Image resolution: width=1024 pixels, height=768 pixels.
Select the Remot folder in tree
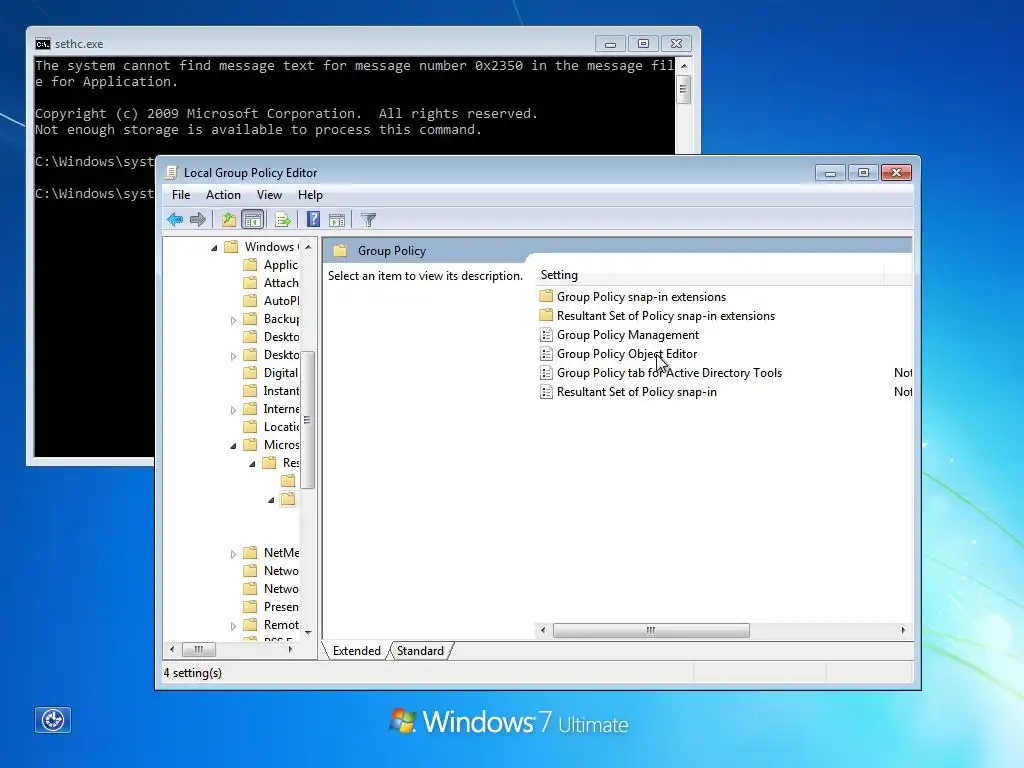coord(281,624)
